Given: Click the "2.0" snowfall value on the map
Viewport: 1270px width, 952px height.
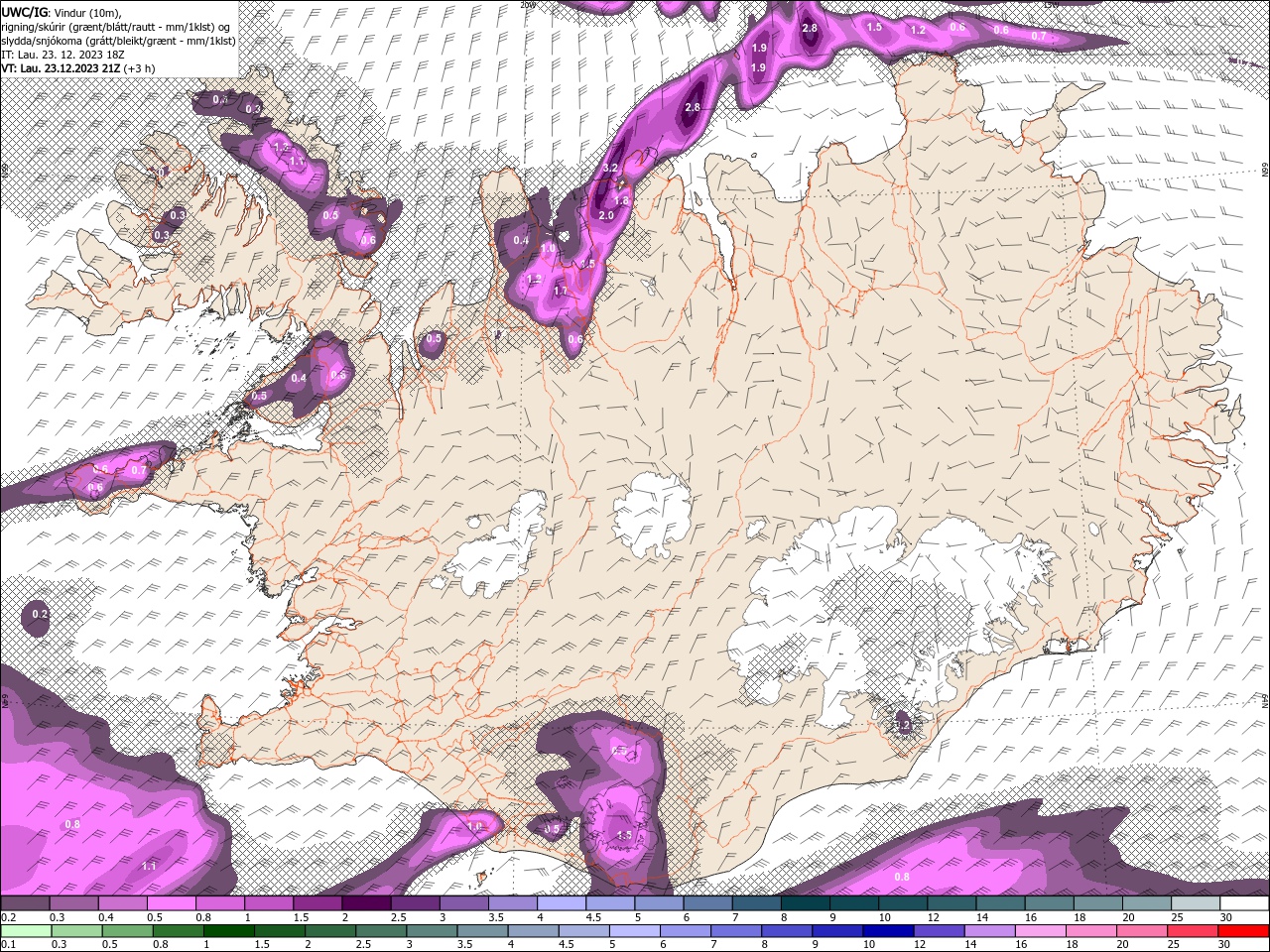Looking at the screenshot, I should 606,215.
